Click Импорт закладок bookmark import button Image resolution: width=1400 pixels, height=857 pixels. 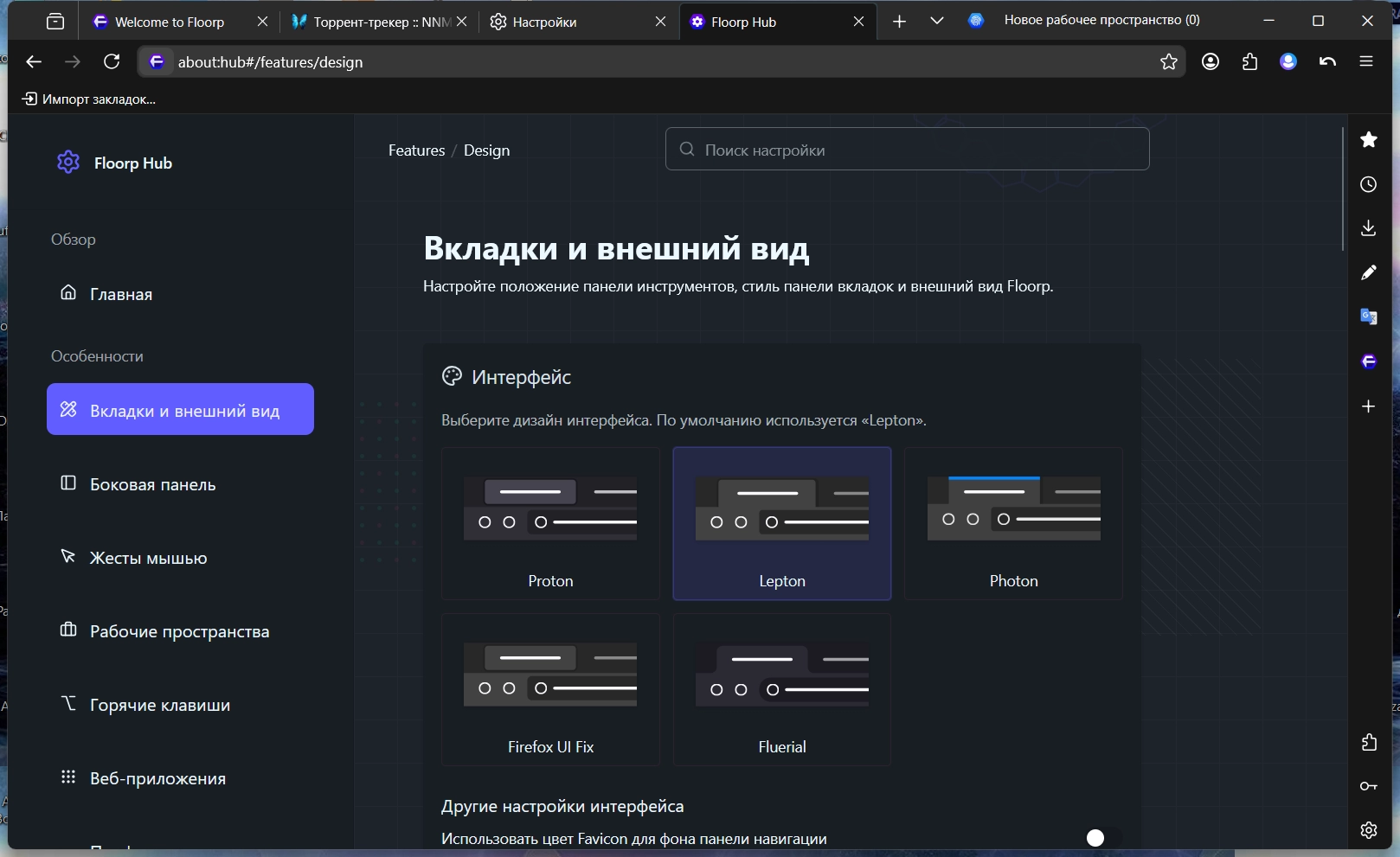(89, 99)
